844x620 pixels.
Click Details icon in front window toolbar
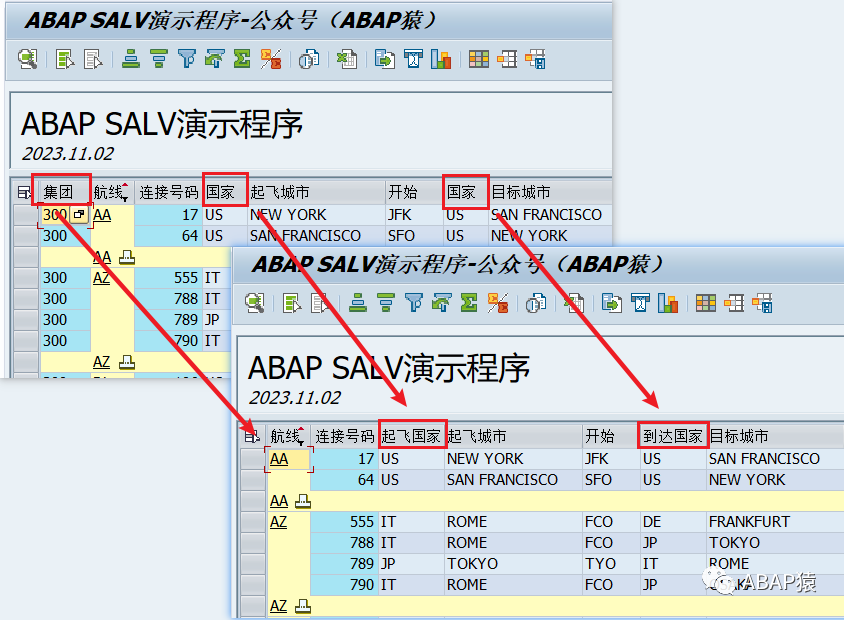[255, 303]
